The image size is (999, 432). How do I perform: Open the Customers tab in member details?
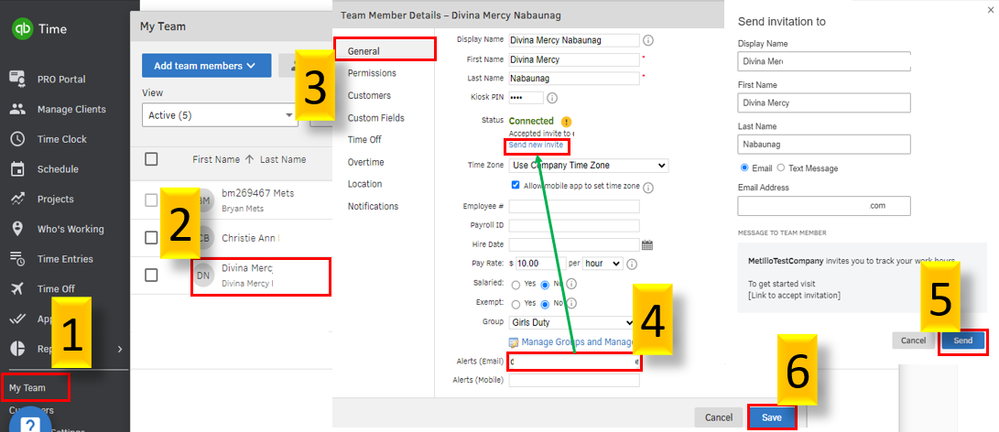coord(370,95)
